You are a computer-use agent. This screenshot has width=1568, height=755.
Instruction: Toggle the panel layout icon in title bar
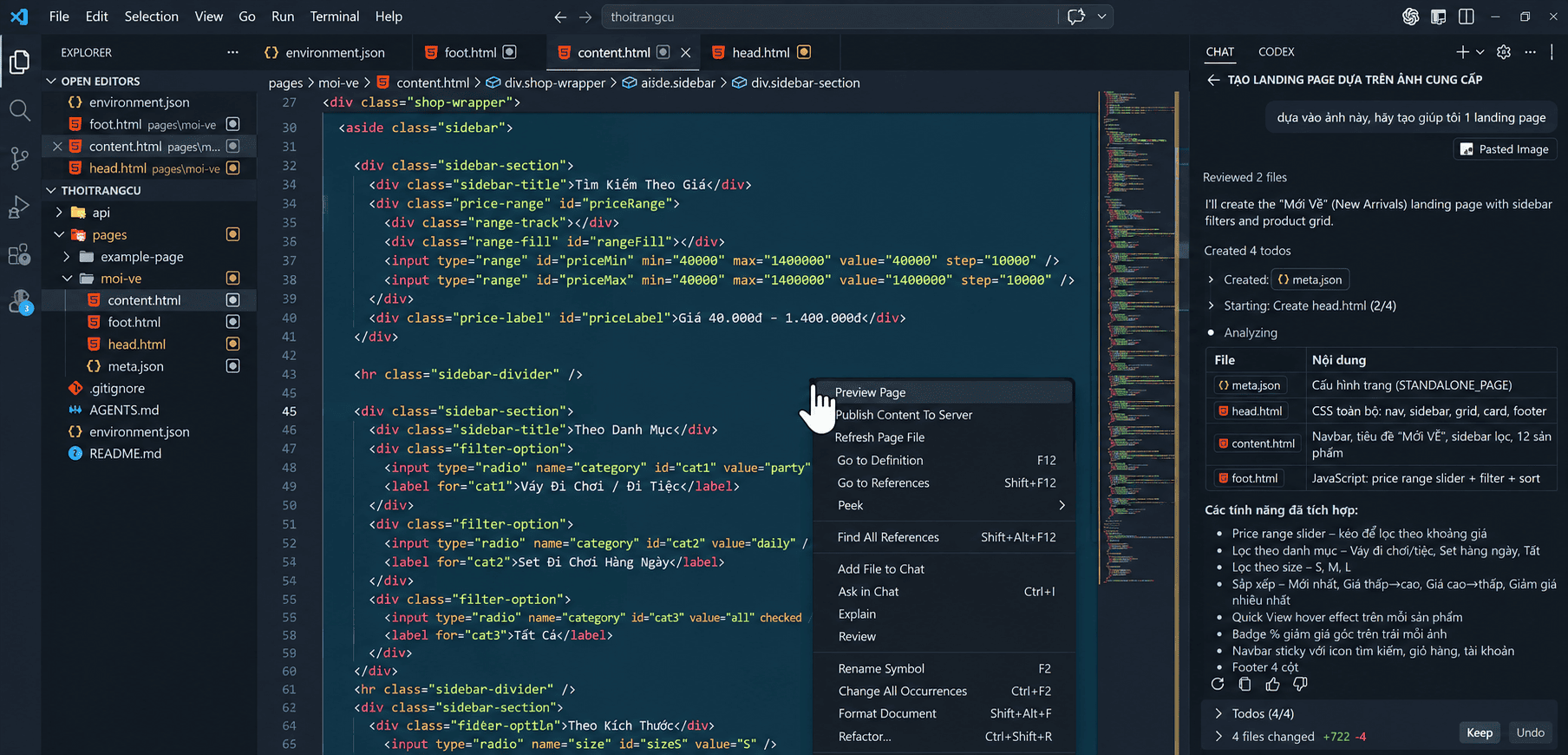[1467, 16]
